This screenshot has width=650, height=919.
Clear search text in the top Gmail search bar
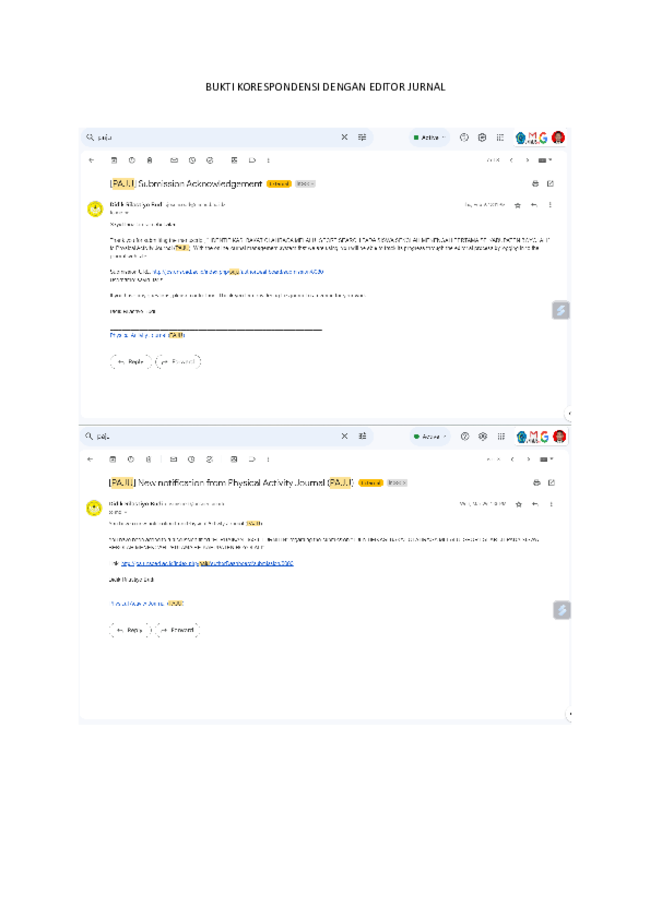[x=345, y=137]
